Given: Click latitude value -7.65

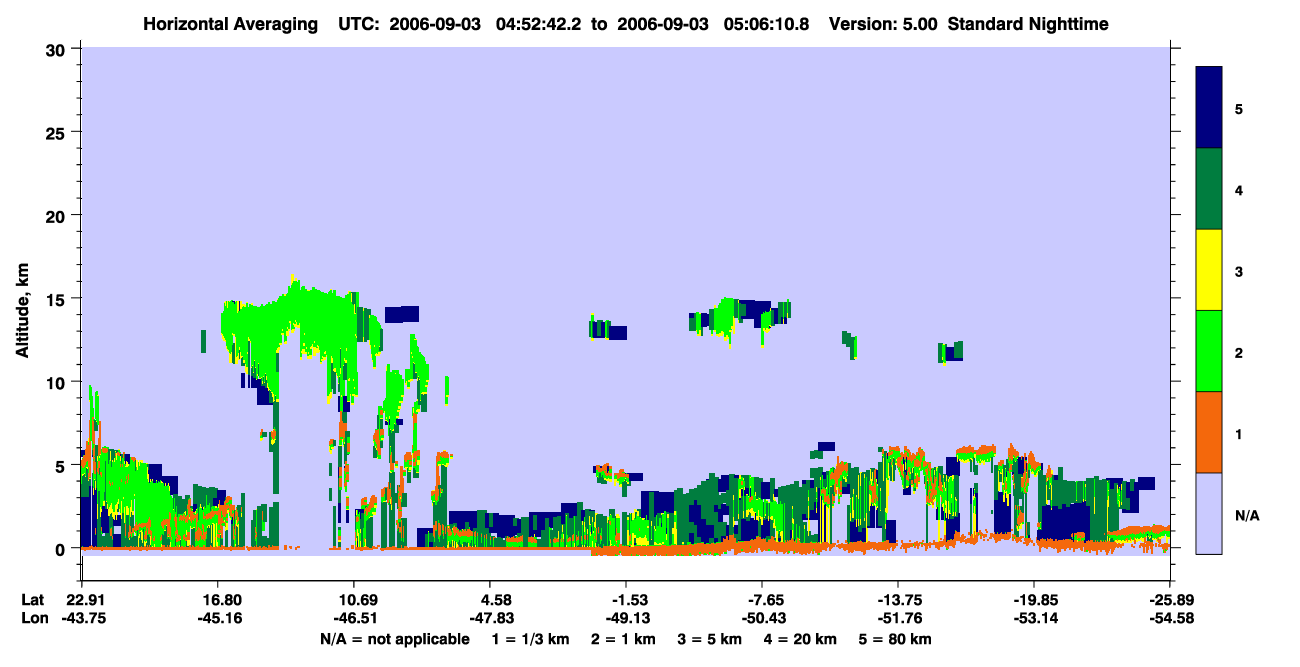Looking at the screenshot, I should (762, 599).
